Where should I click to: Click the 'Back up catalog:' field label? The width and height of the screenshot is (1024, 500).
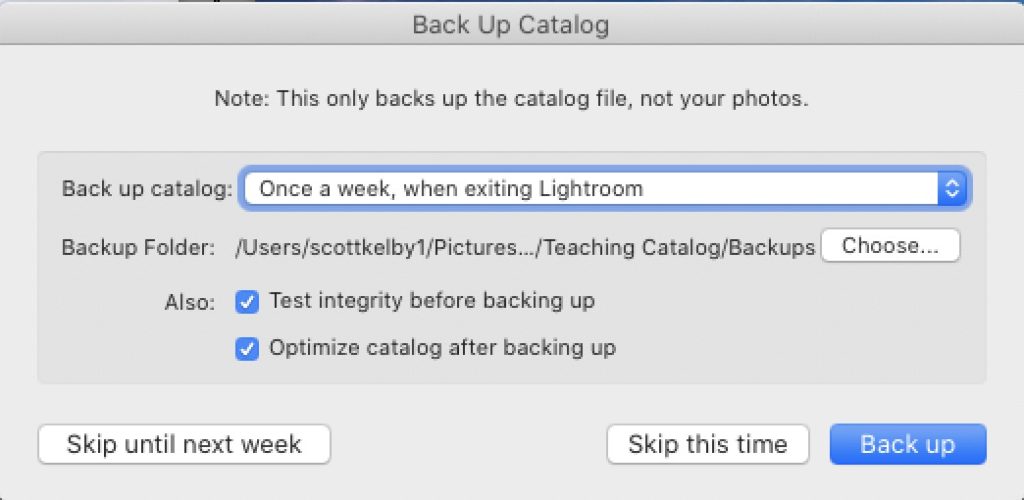147,189
